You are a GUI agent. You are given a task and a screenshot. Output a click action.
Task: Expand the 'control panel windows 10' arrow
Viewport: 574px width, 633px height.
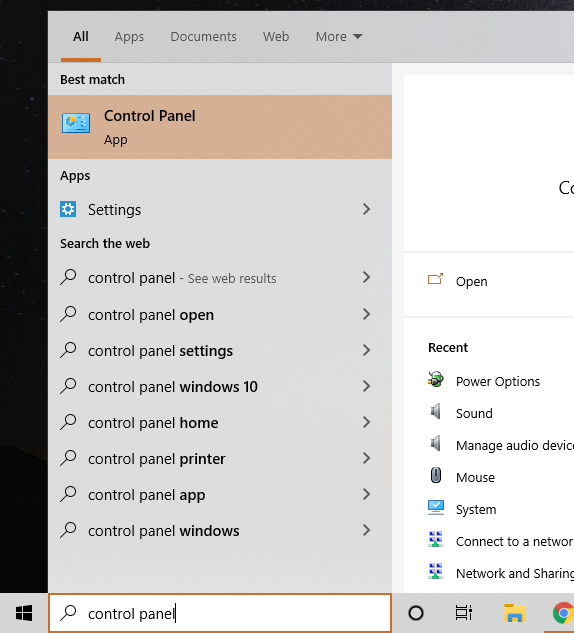tap(366, 386)
